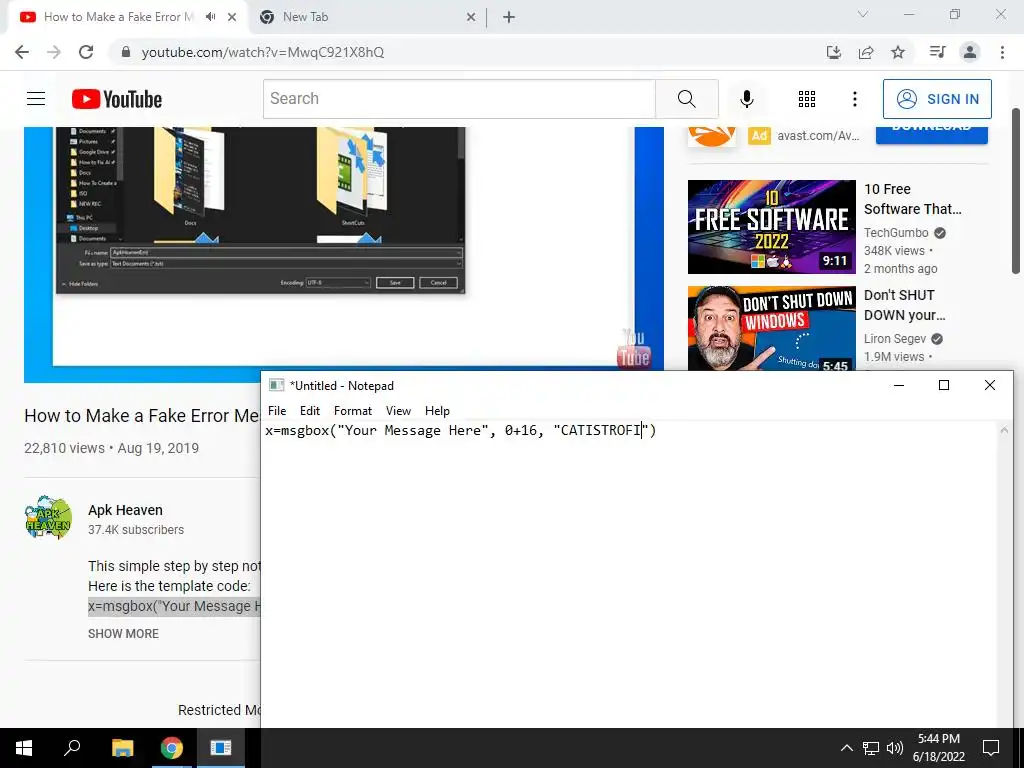Click the Notepad scrollbar up arrow
This screenshot has height=768, width=1024.
(1004, 430)
